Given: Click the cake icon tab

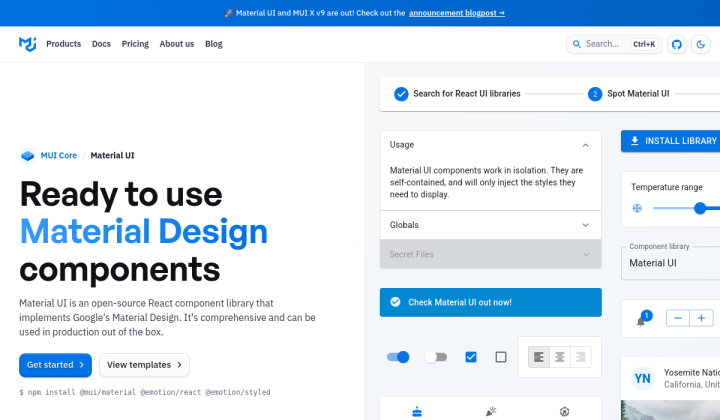Looking at the screenshot, I should 417,412.
